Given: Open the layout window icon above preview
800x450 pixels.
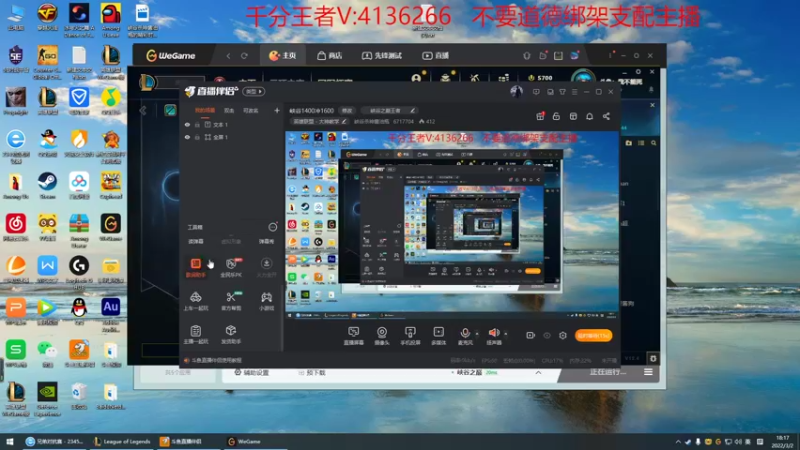Looking at the screenshot, I should [x=573, y=116].
